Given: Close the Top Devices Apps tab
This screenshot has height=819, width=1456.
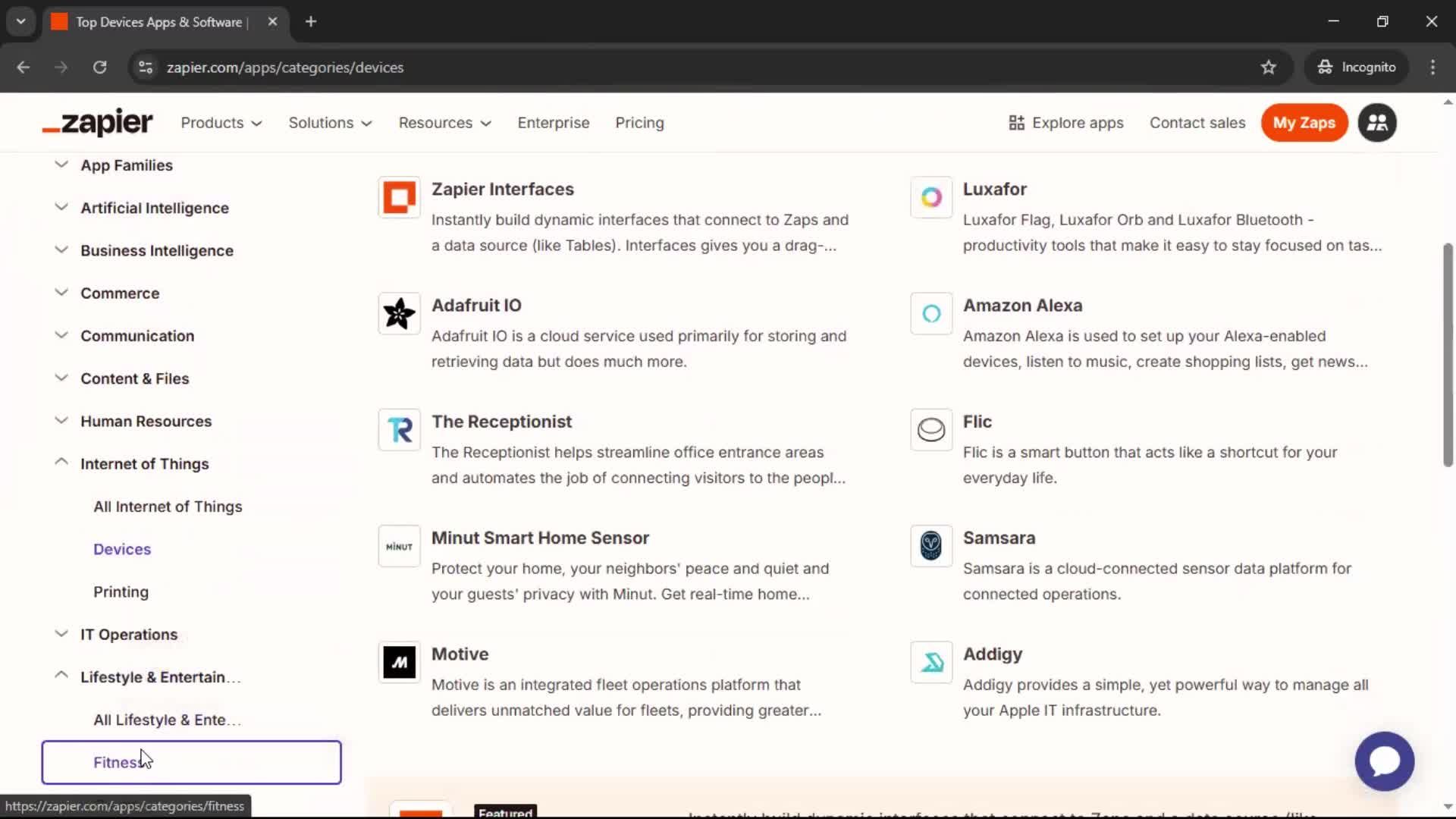Looking at the screenshot, I should 272,22.
